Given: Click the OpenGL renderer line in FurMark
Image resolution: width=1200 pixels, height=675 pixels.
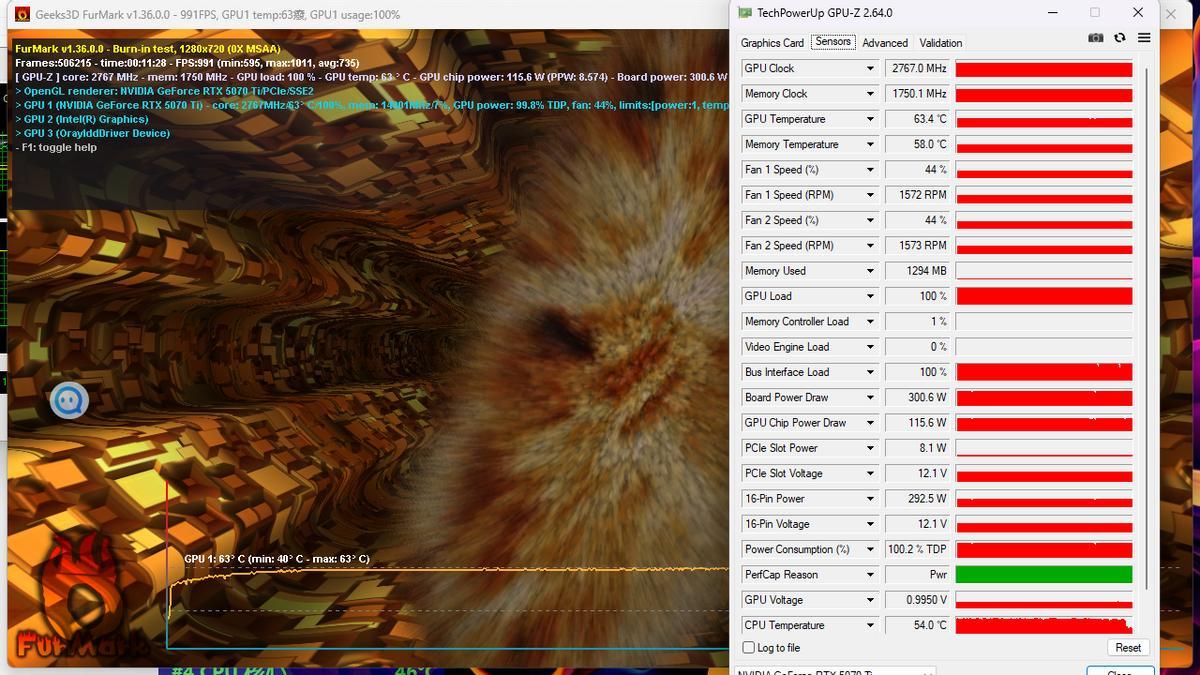Looking at the screenshot, I should [x=164, y=91].
